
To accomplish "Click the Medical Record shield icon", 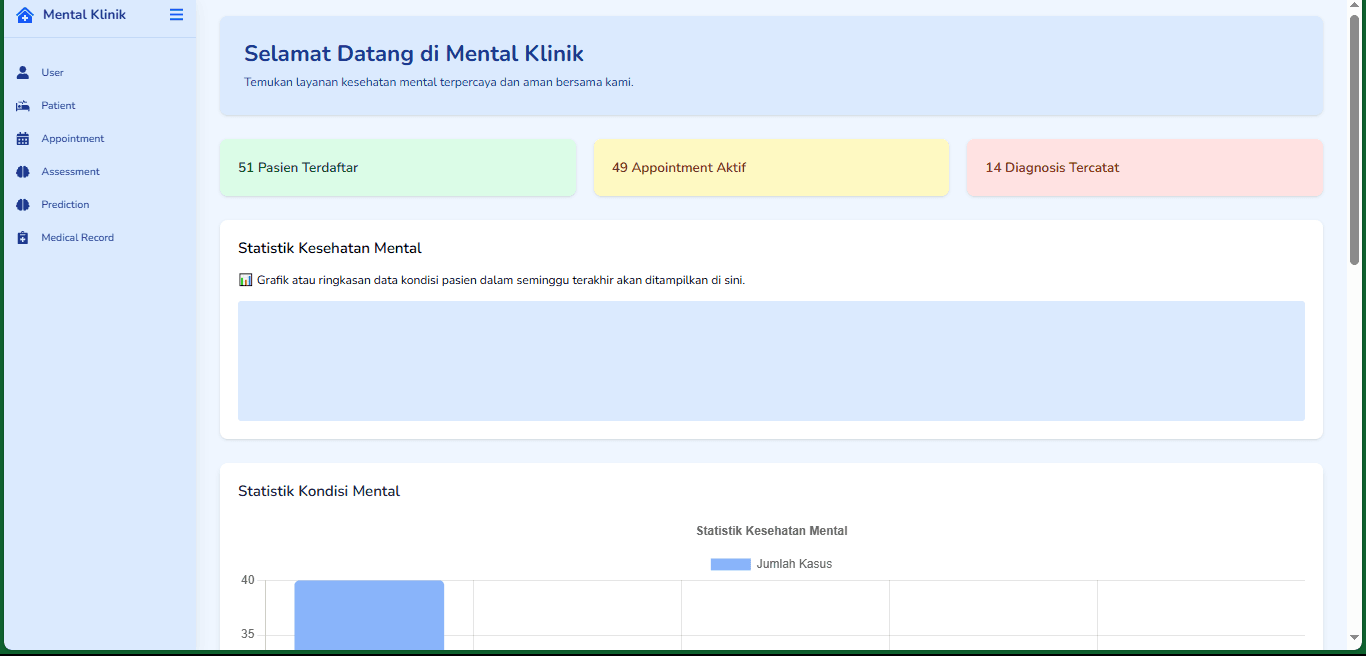I will pos(21,237).
